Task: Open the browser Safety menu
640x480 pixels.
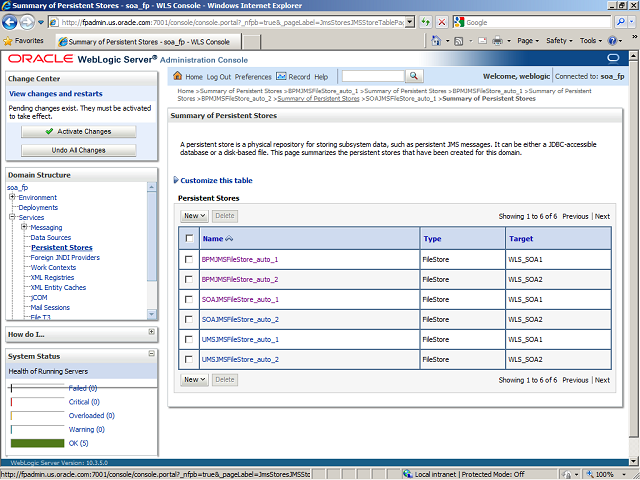Action: [x=559, y=41]
